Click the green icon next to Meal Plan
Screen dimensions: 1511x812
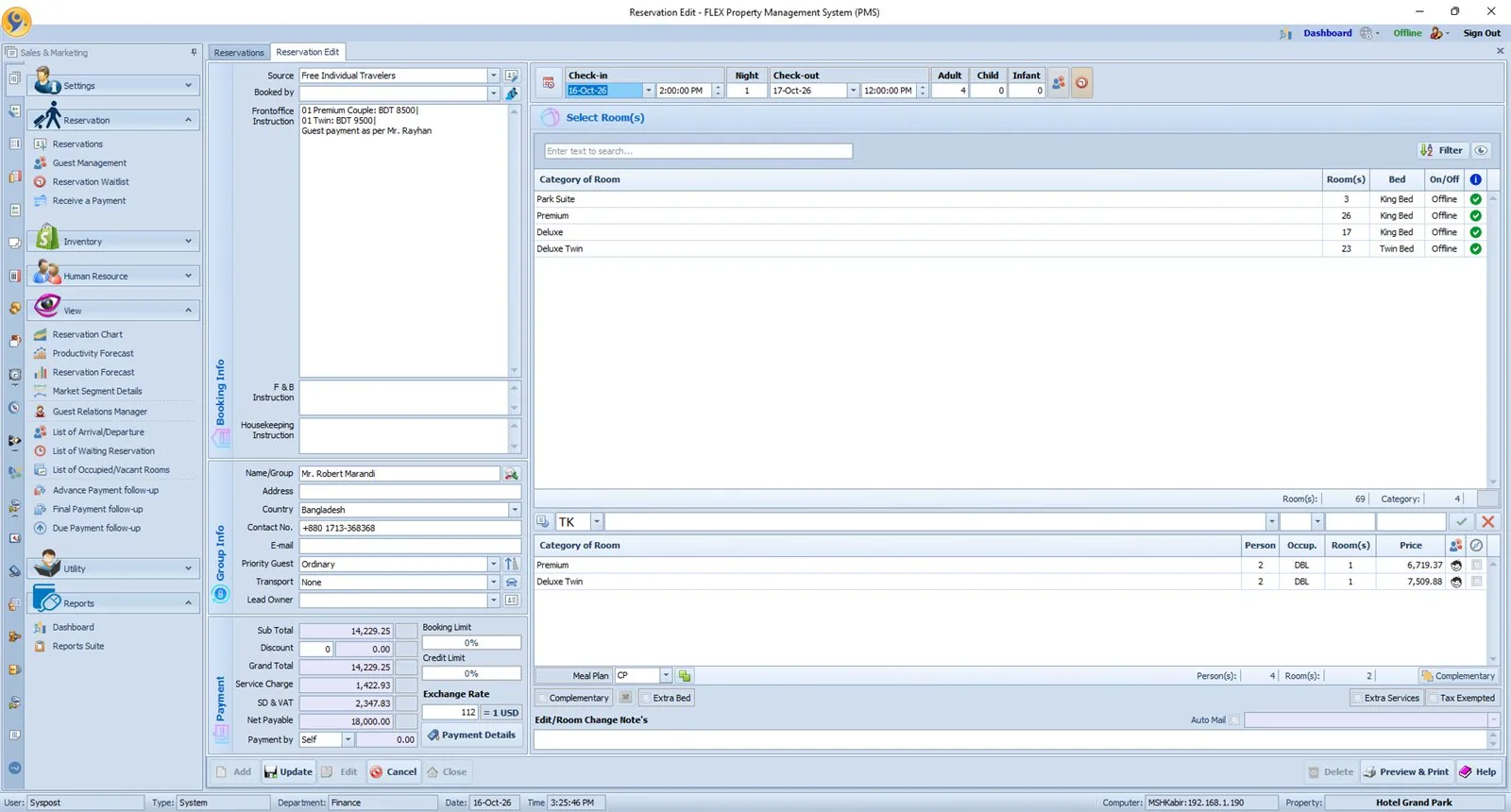685,676
